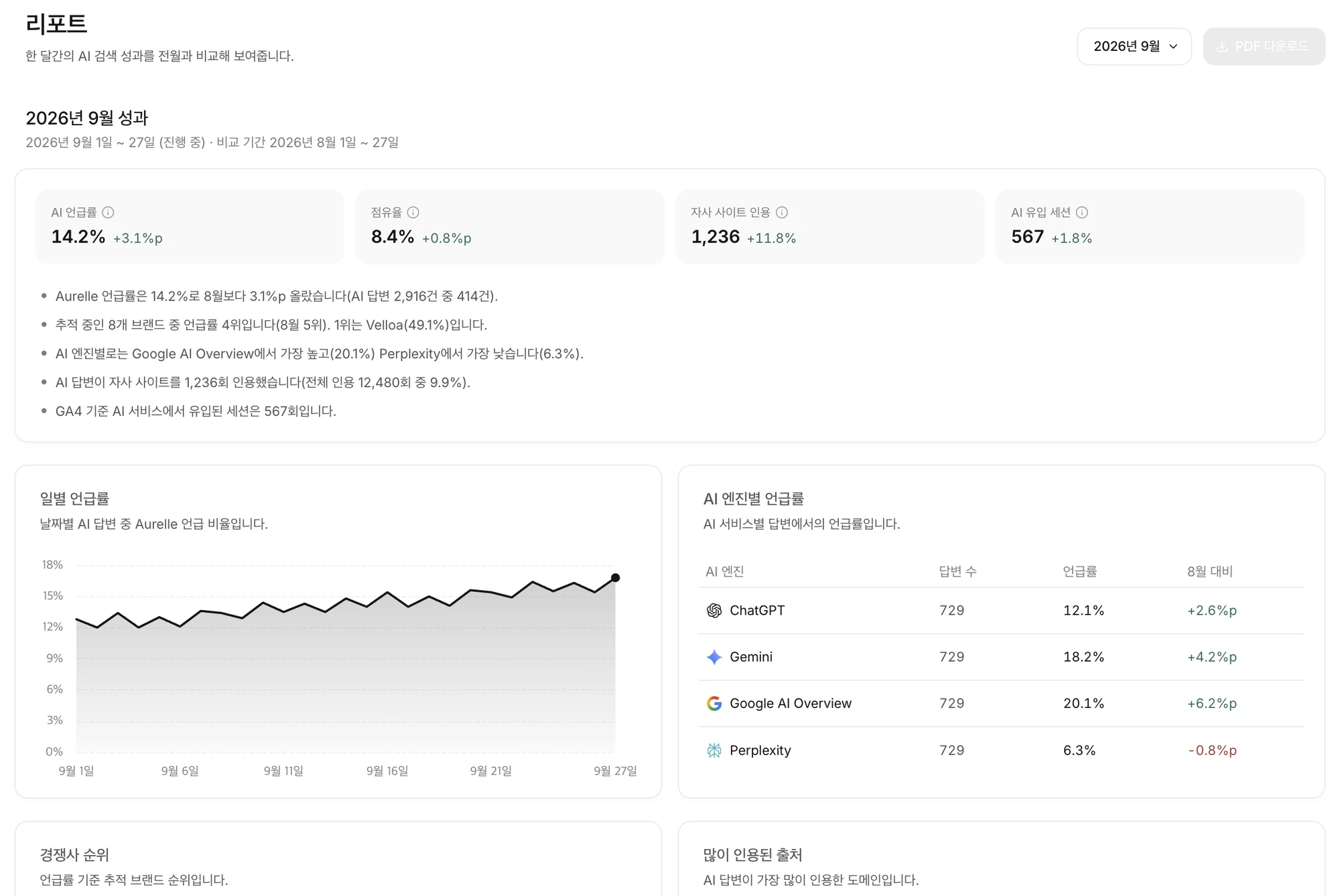Click the Google G logo icon
This screenshot has height=896, width=1340.
pyautogui.click(x=714, y=703)
